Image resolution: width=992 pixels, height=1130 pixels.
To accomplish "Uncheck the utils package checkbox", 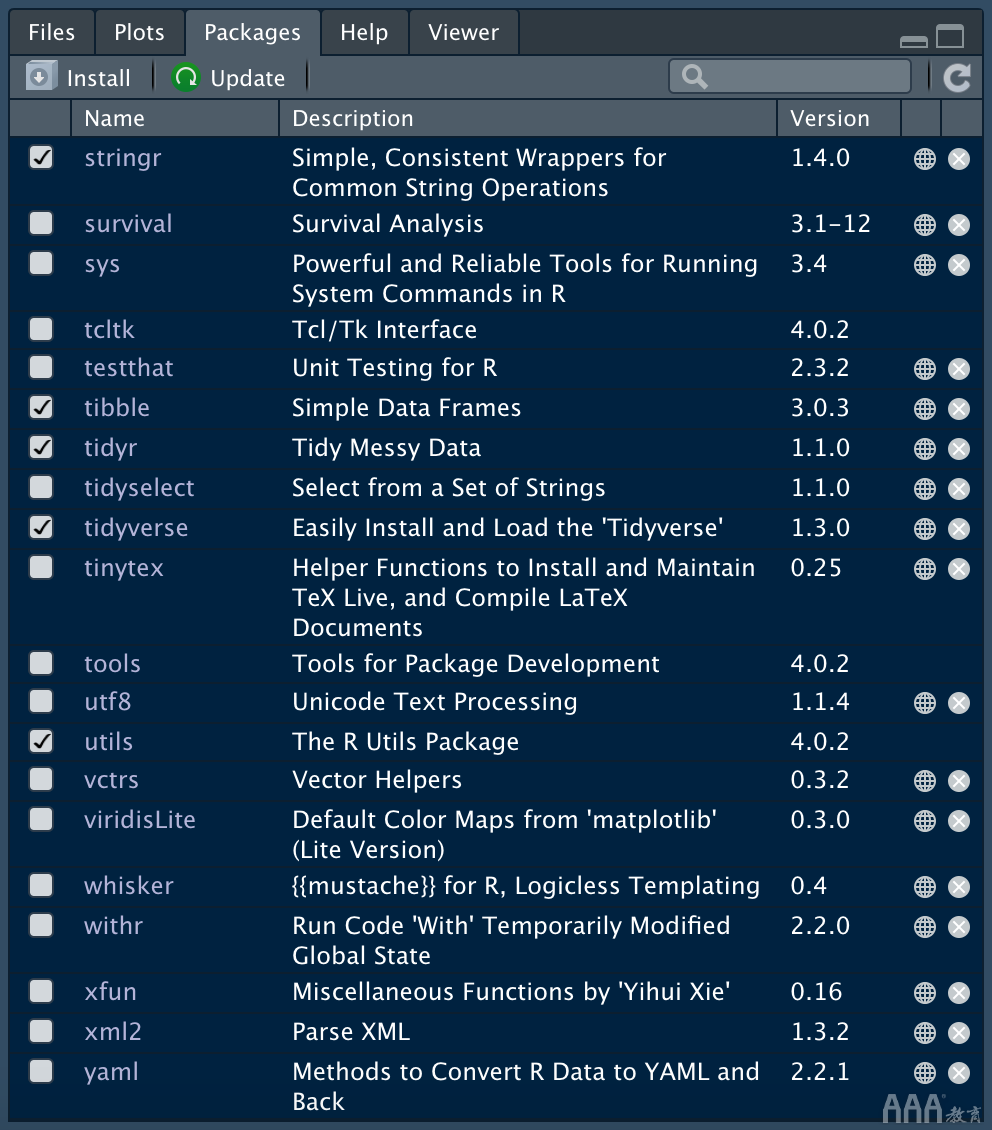I will (41, 741).
